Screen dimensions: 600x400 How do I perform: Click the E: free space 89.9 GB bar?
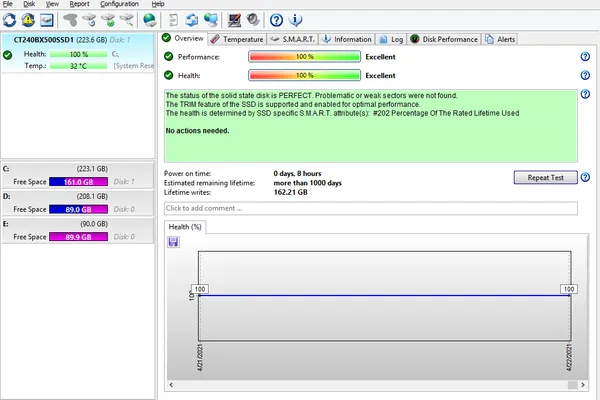pyautogui.click(x=78, y=237)
